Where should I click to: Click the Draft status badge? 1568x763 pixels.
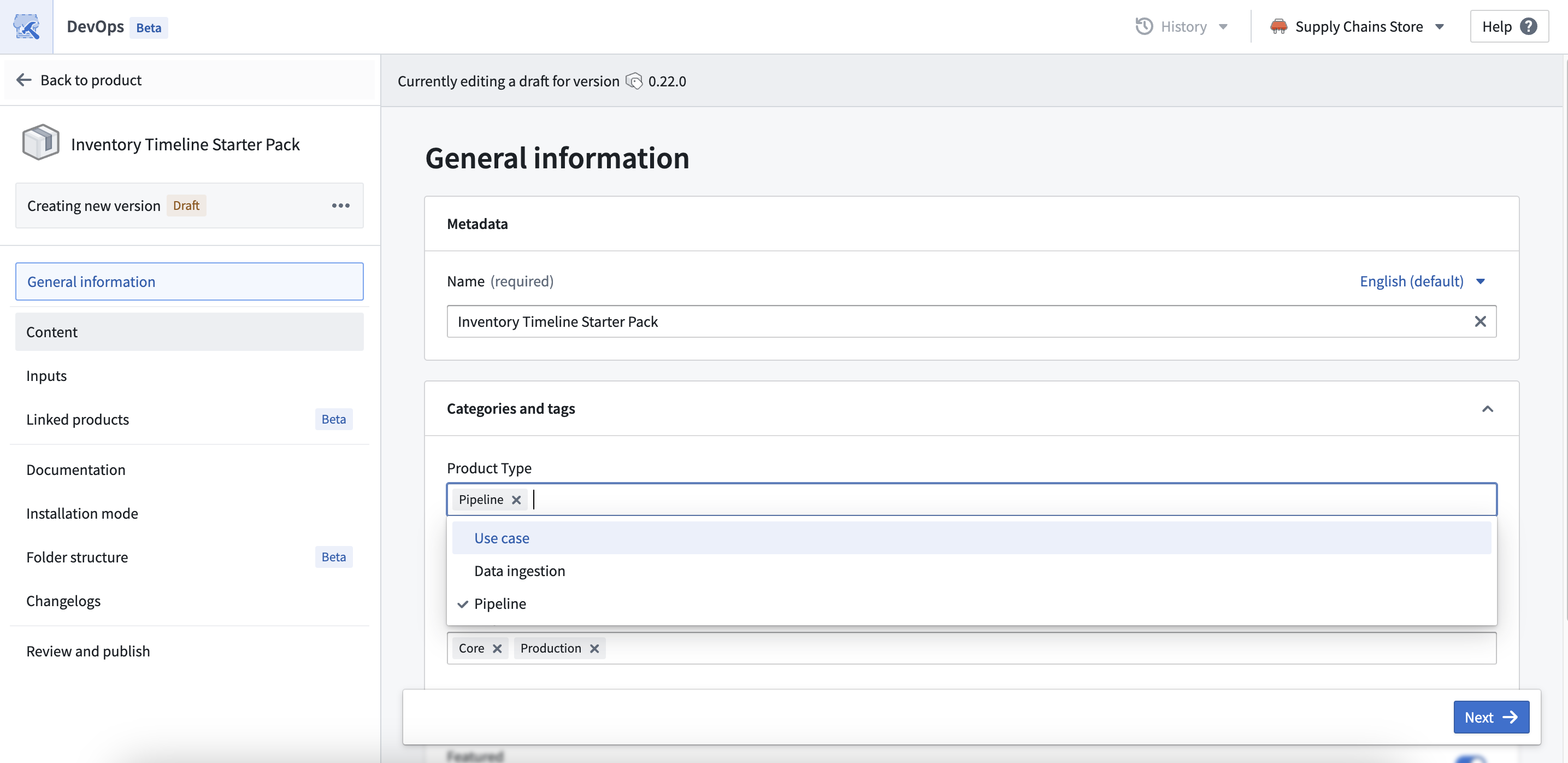(x=186, y=206)
